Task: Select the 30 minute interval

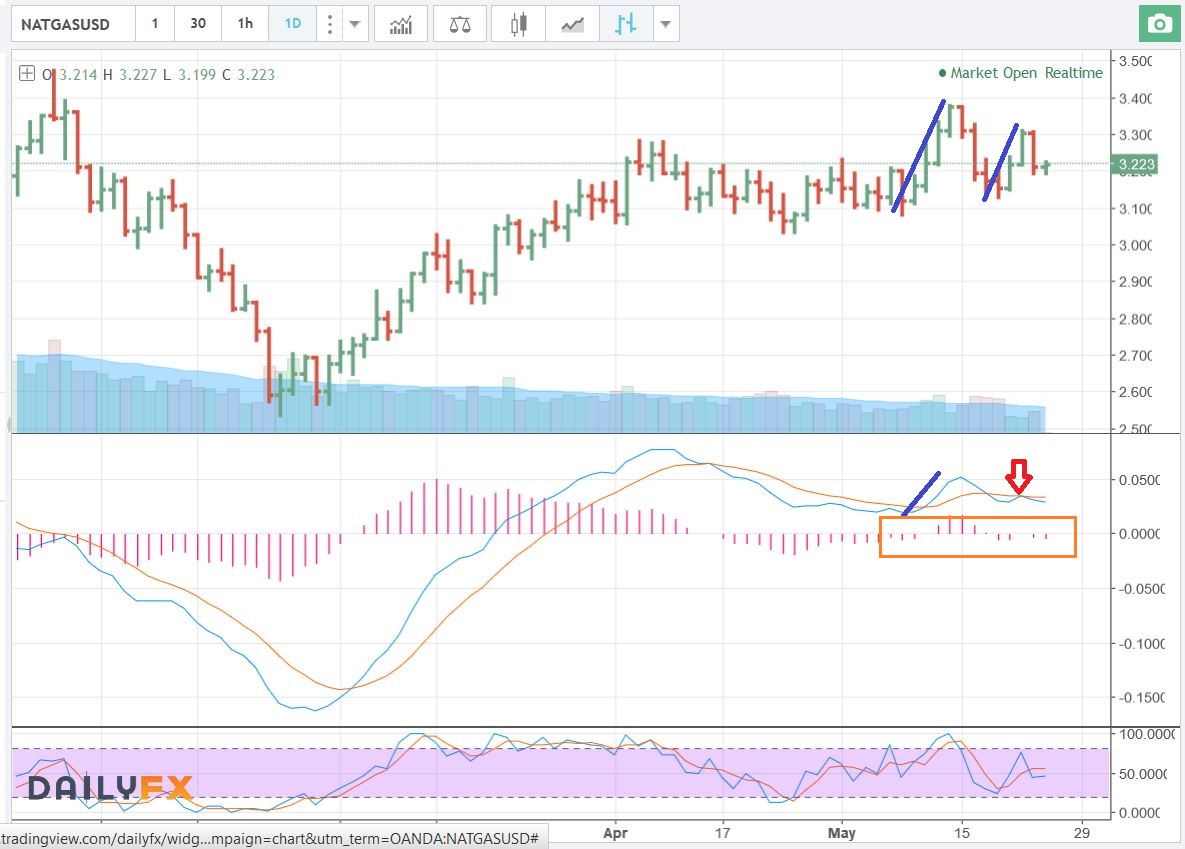Action: 198,24
